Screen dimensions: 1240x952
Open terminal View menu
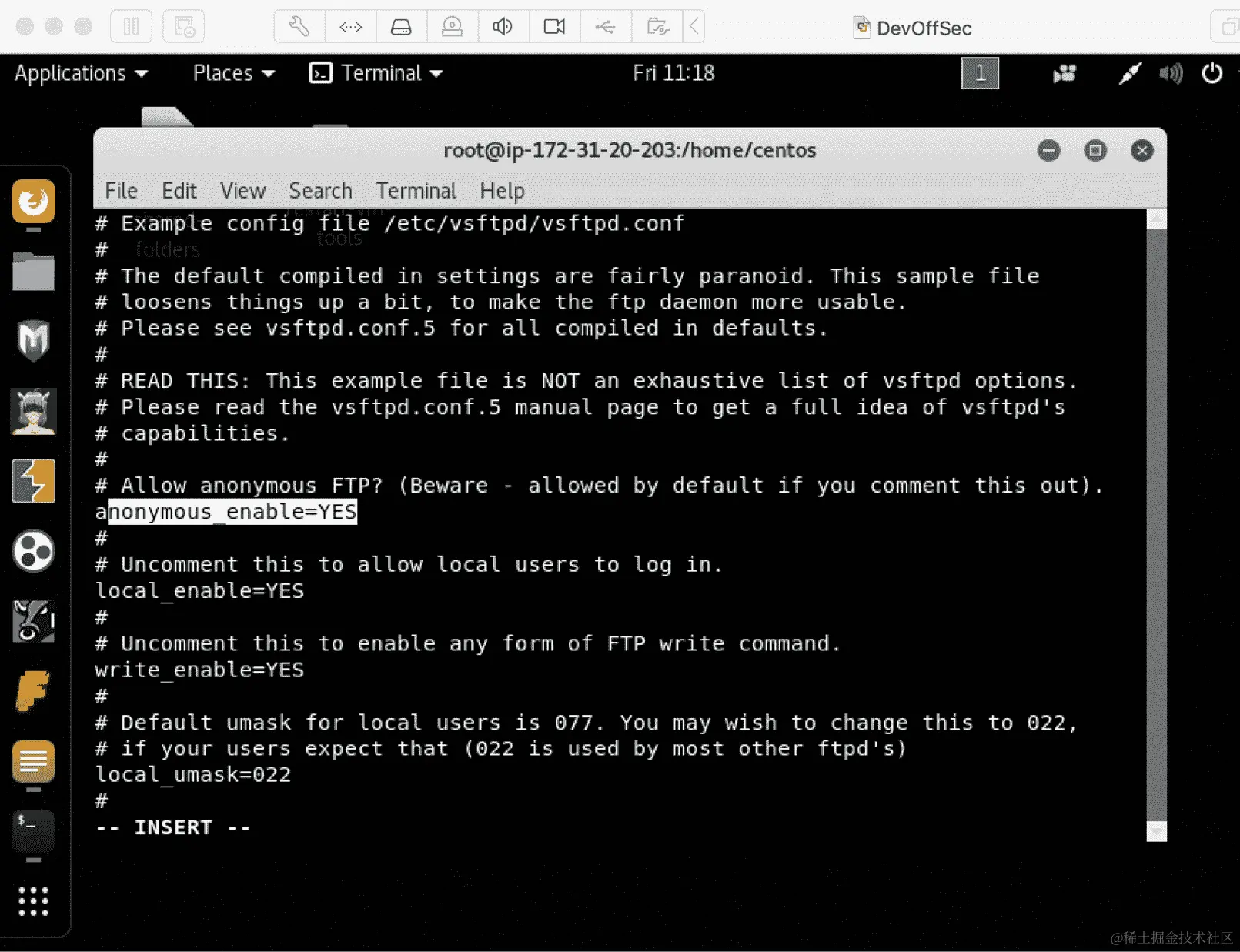click(242, 190)
